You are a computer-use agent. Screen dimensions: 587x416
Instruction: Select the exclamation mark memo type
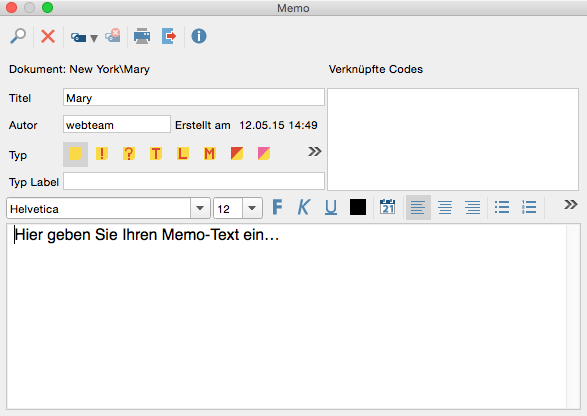pyautogui.click(x=102, y=154)
